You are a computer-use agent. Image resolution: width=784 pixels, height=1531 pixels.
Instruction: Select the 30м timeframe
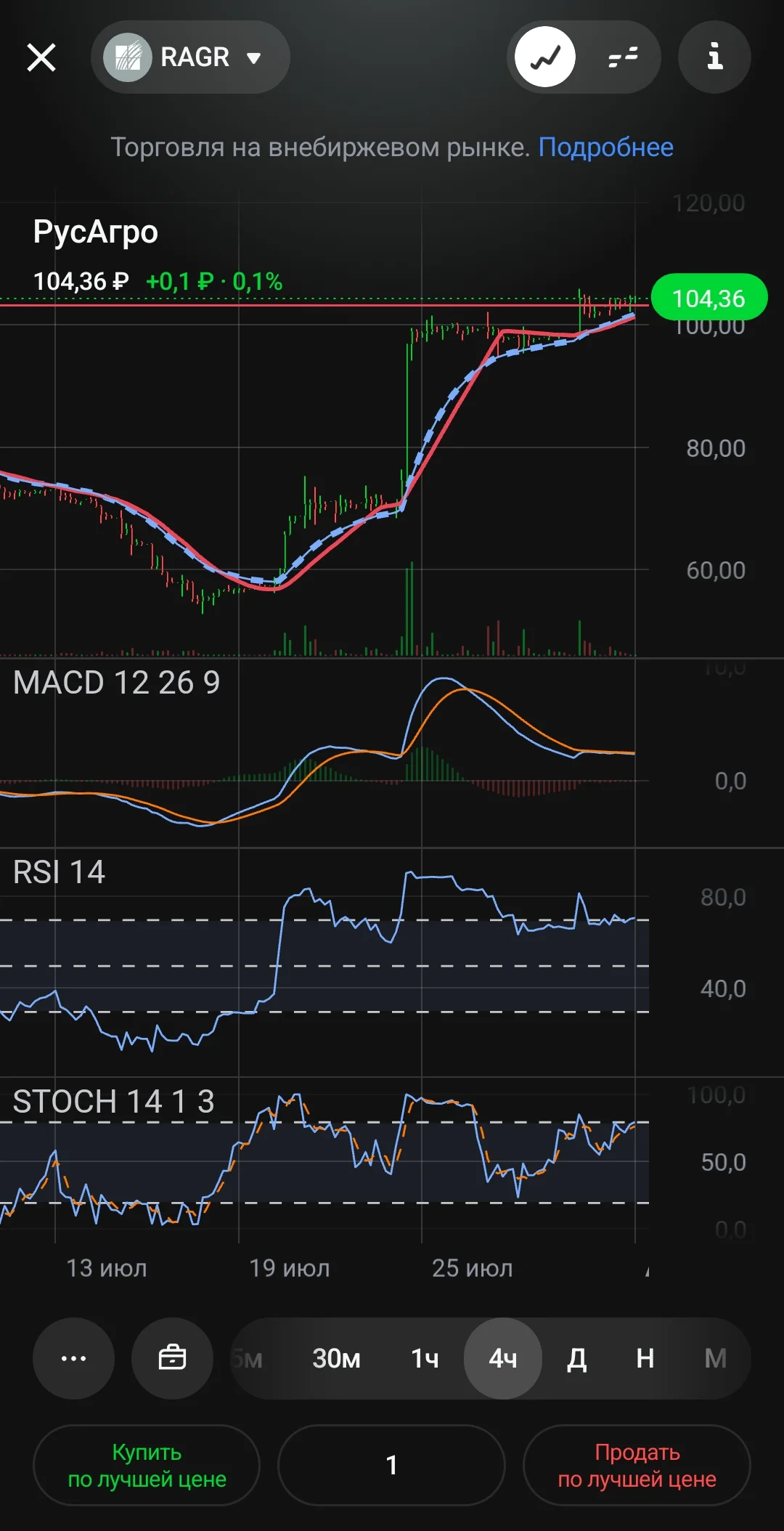point(336,1358)
